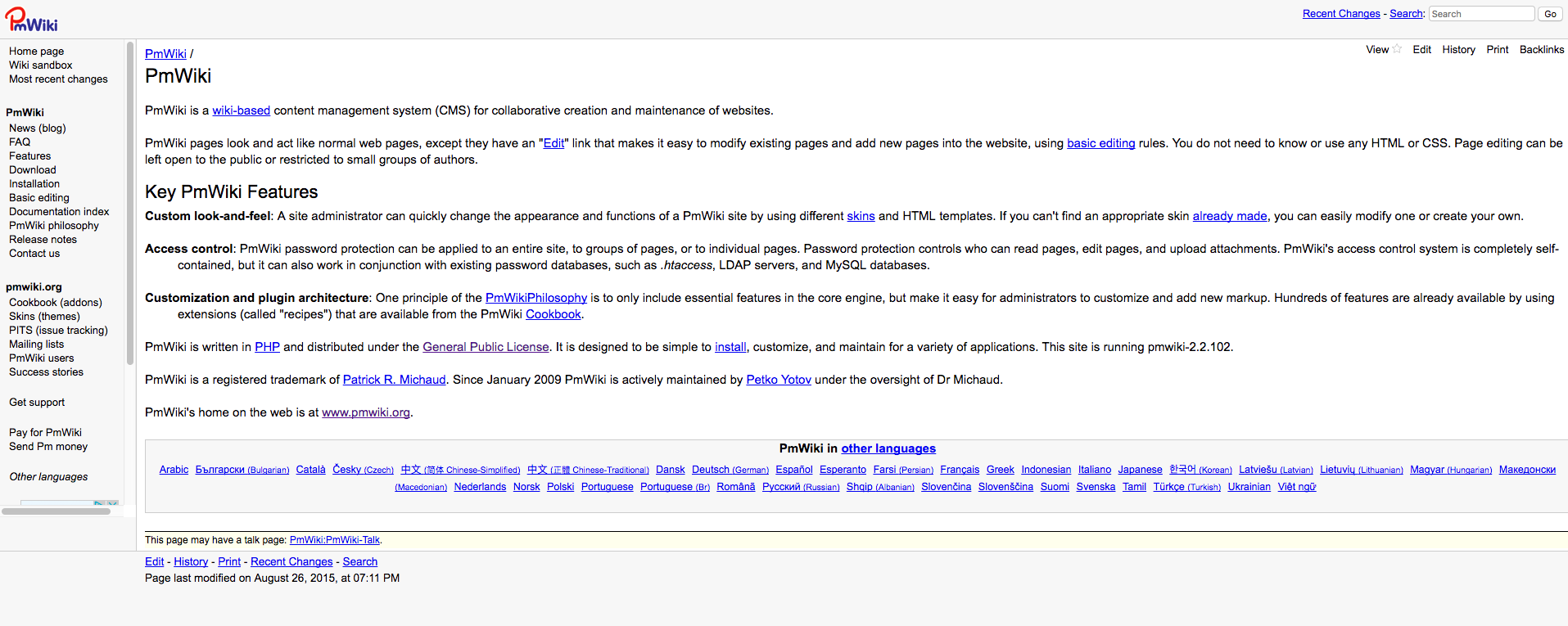Click the star icon beside View
The height and width of the screenshot is (626, 1568).
[x=1397, y=49]
